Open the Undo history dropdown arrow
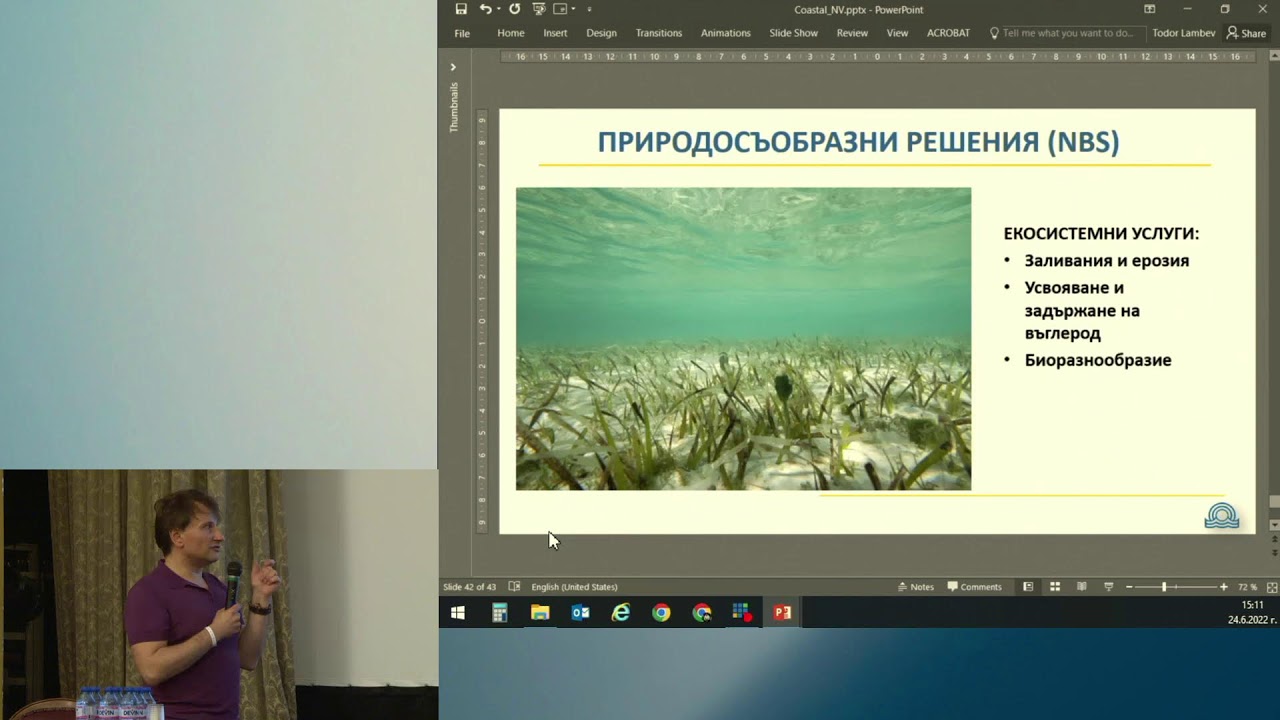 click(x=498, y=9)
